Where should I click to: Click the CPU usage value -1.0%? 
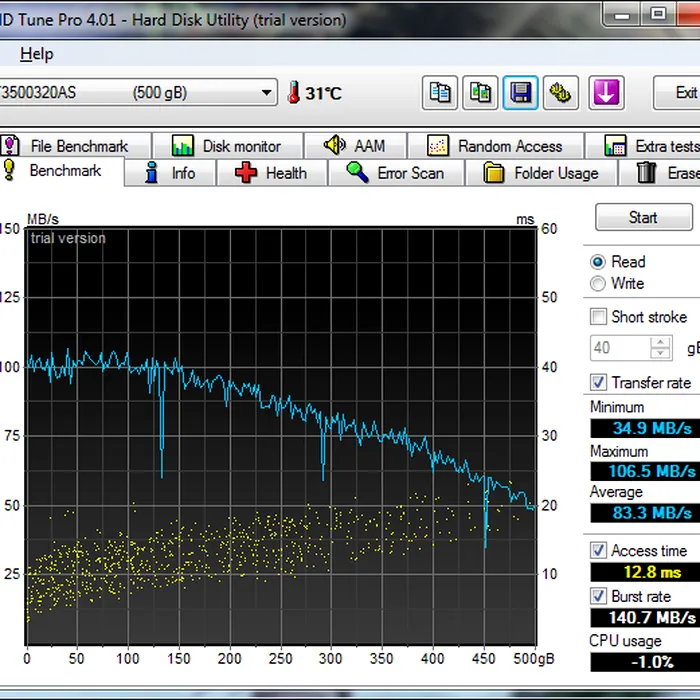(x=646, y=662)
